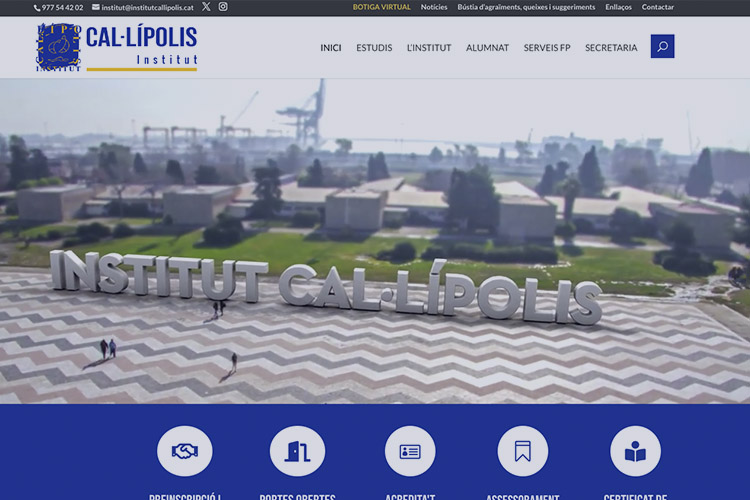Click the phone icon beside 977 54 42 02
Screen dimensions: 750x500
point(37,8)
